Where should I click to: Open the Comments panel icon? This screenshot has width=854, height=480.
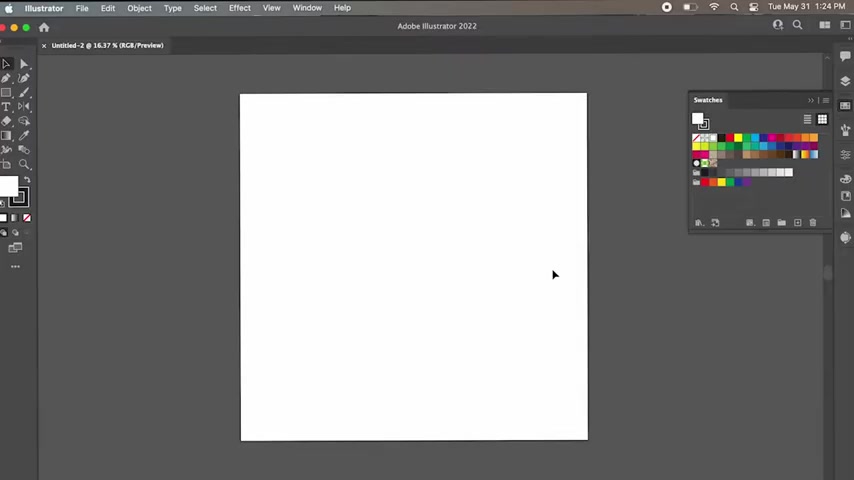[845, 56]
